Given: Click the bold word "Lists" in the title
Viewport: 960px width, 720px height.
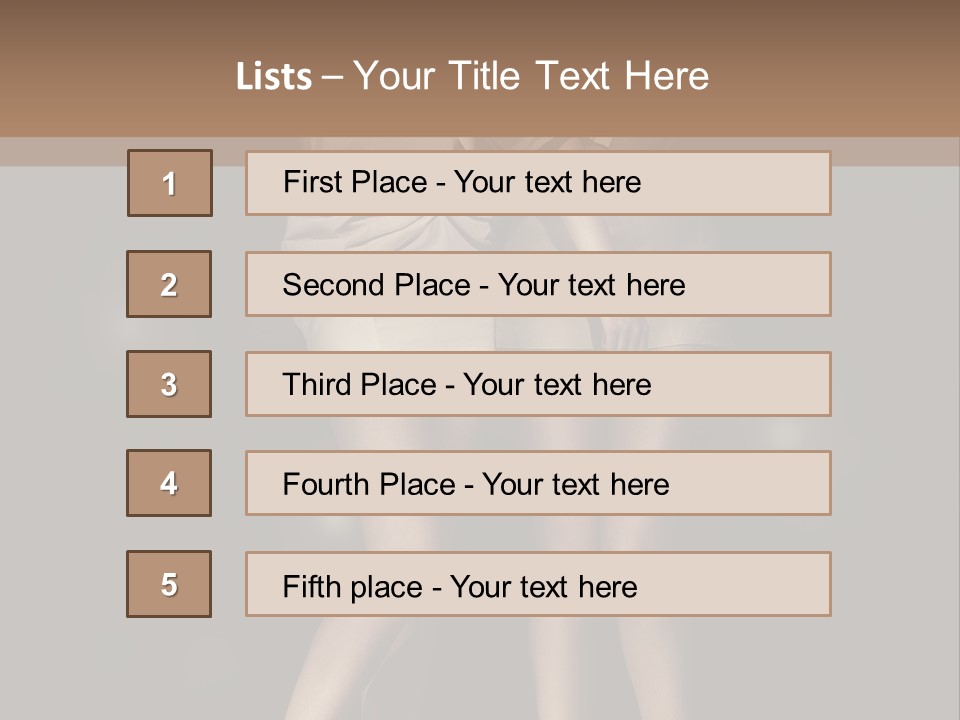Looking at the screenshot, I should (274, 77).
